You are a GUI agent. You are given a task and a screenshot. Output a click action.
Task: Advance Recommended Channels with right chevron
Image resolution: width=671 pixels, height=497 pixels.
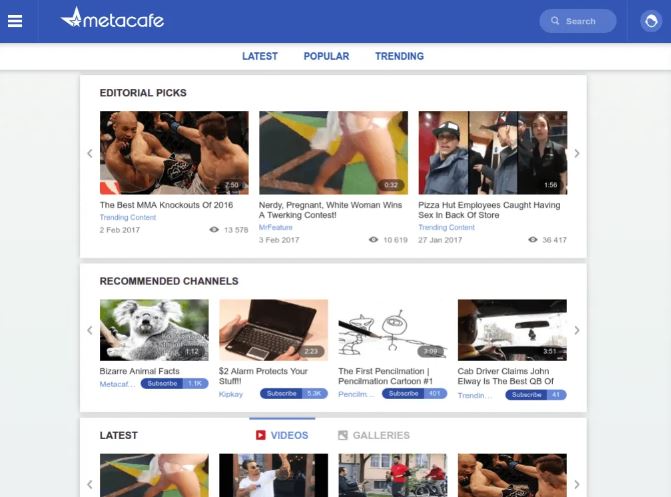577,330
